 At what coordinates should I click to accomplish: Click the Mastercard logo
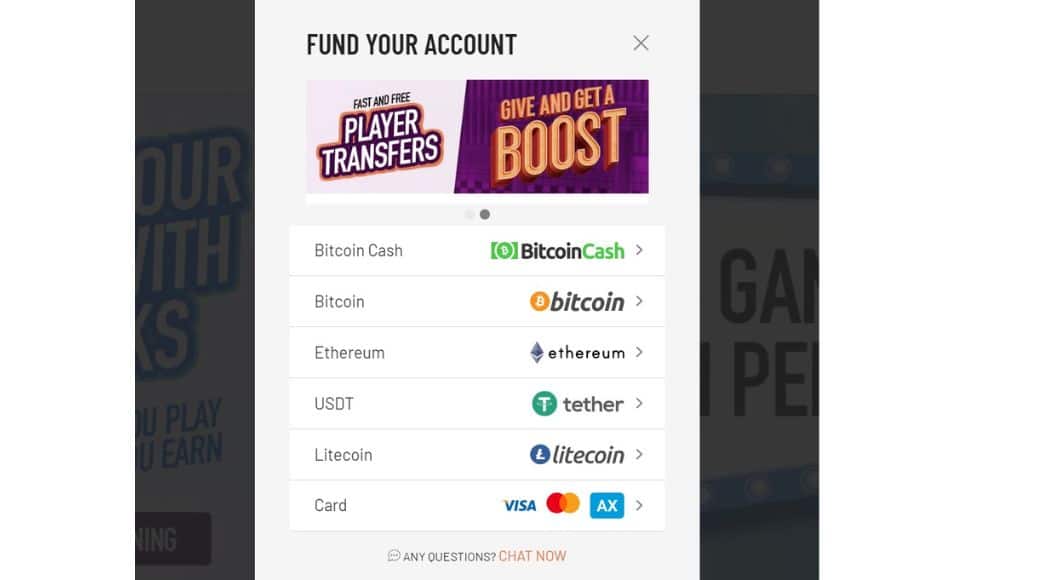[x=563, y=503]
